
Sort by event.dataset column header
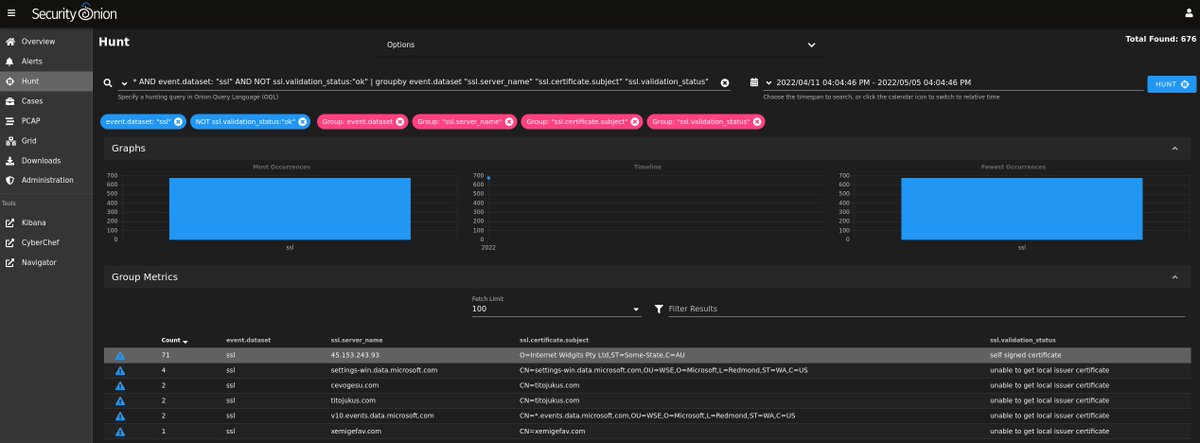point(248,340)
